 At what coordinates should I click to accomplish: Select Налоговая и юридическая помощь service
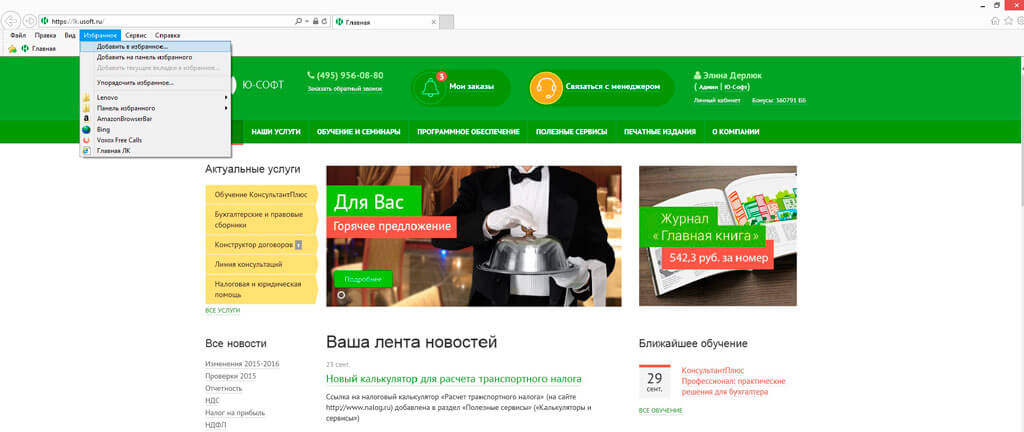tap(261, 289)
